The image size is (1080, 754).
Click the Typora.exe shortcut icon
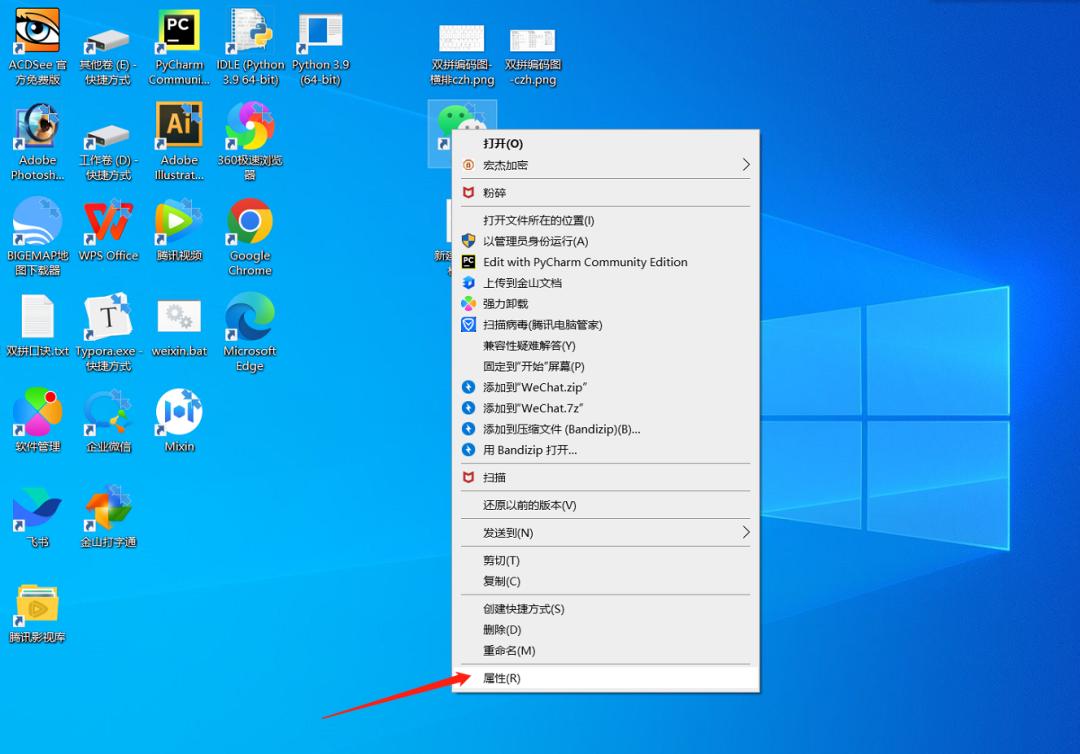point(108,316)
